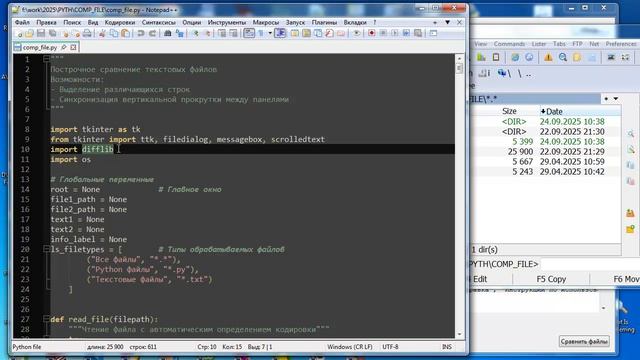Click the Zoom out toolbar icon
The height and width of the screenshot is (360, 640).
click(207, 33)
